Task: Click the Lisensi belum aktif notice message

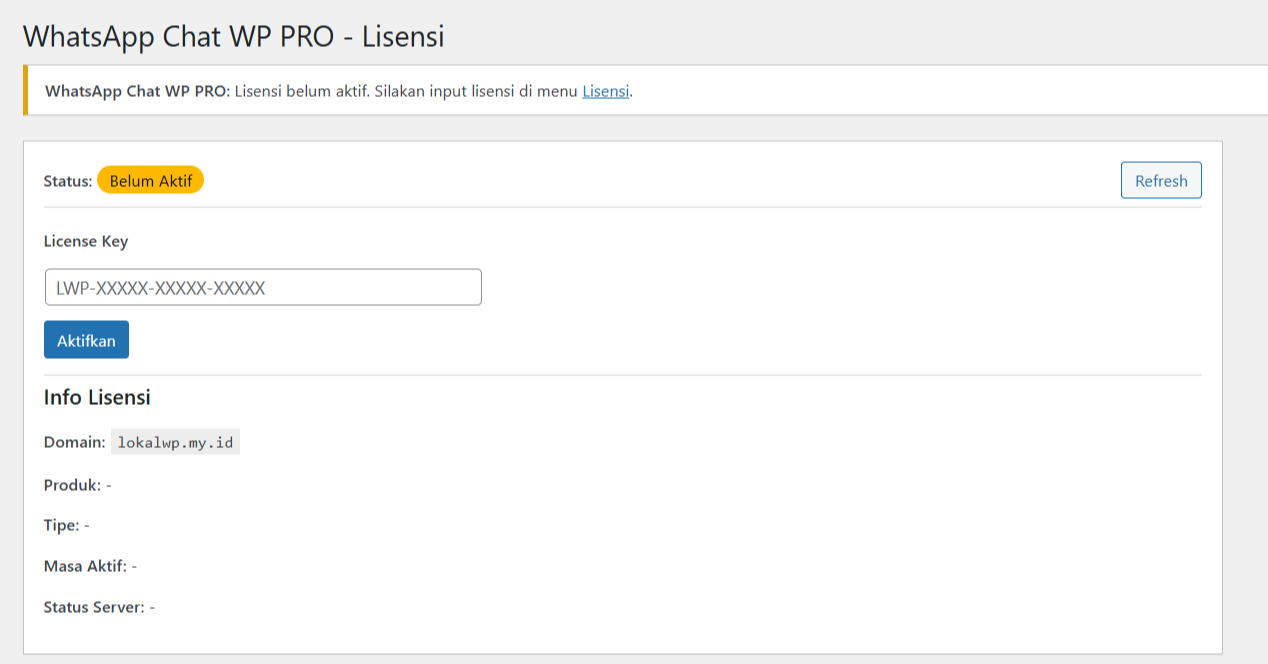Action: (x=302, y=91)
